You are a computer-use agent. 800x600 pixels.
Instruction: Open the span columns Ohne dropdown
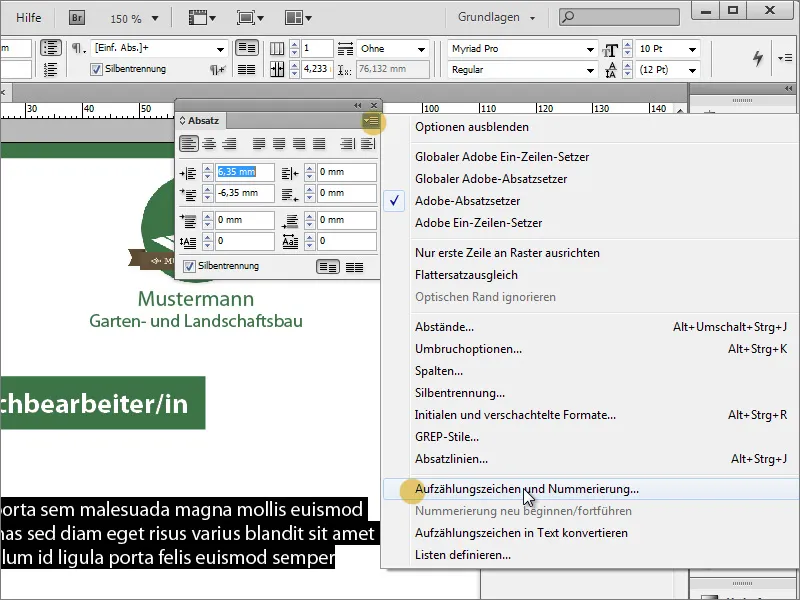(x=421, y=49)
